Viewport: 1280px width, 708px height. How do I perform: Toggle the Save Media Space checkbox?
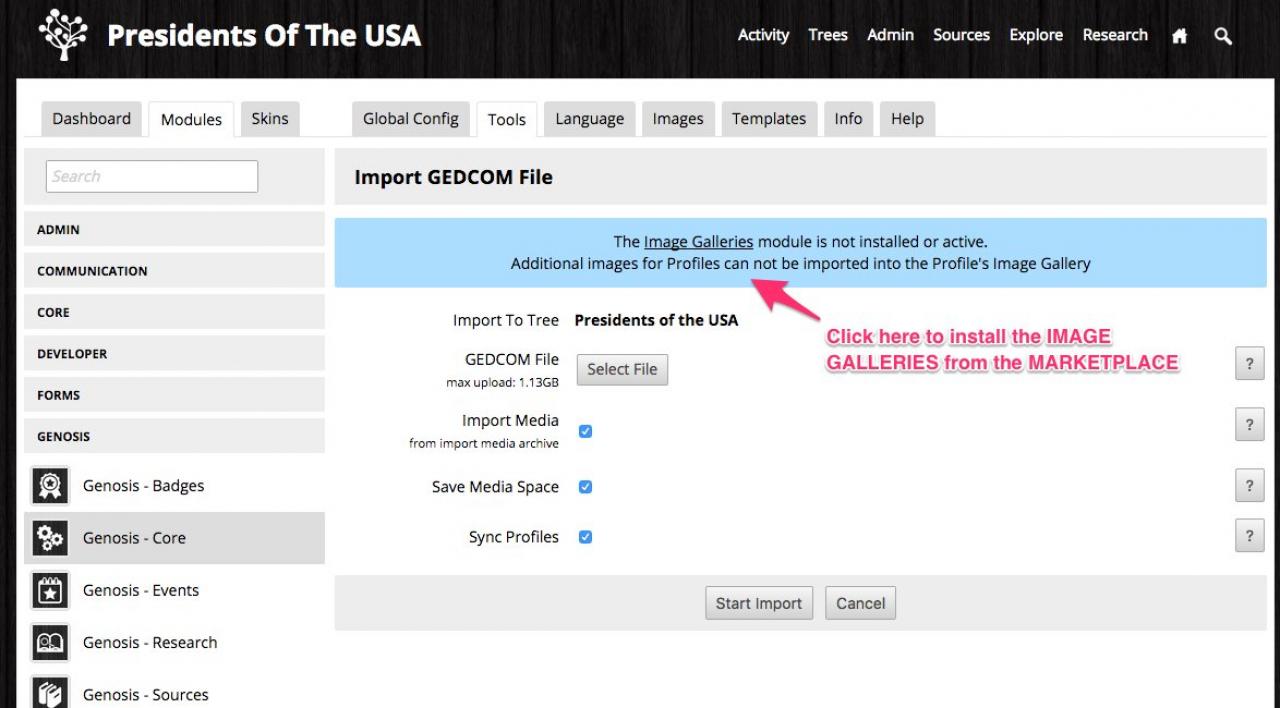pos(586,487)
